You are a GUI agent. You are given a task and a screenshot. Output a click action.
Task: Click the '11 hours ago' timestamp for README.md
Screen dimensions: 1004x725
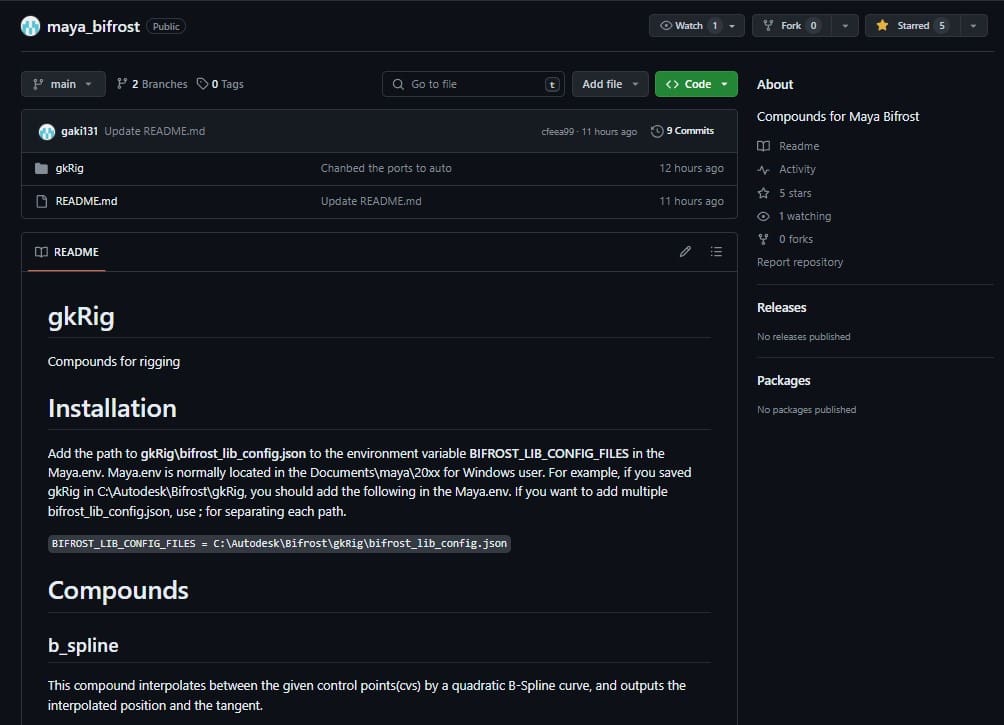[692, 201]
